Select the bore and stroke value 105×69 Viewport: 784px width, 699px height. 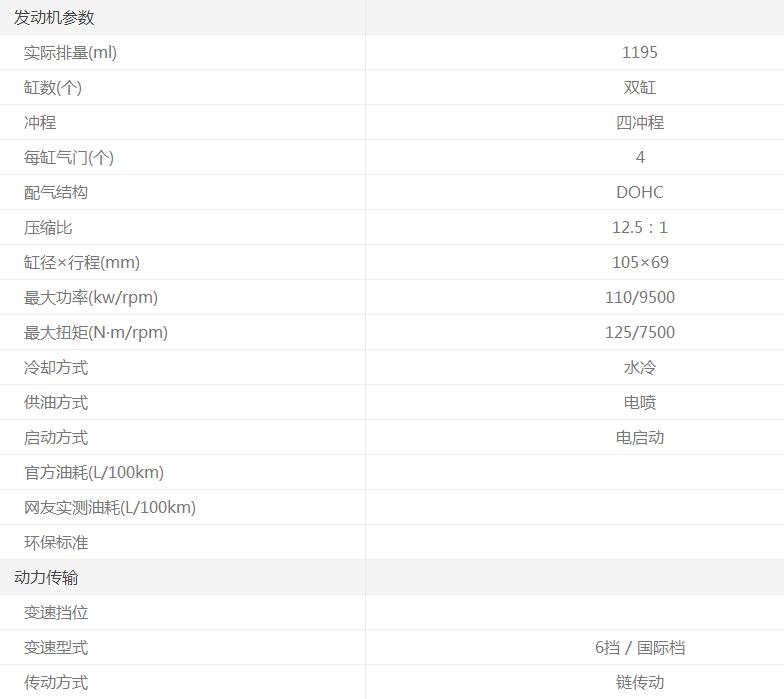(639, 263)
